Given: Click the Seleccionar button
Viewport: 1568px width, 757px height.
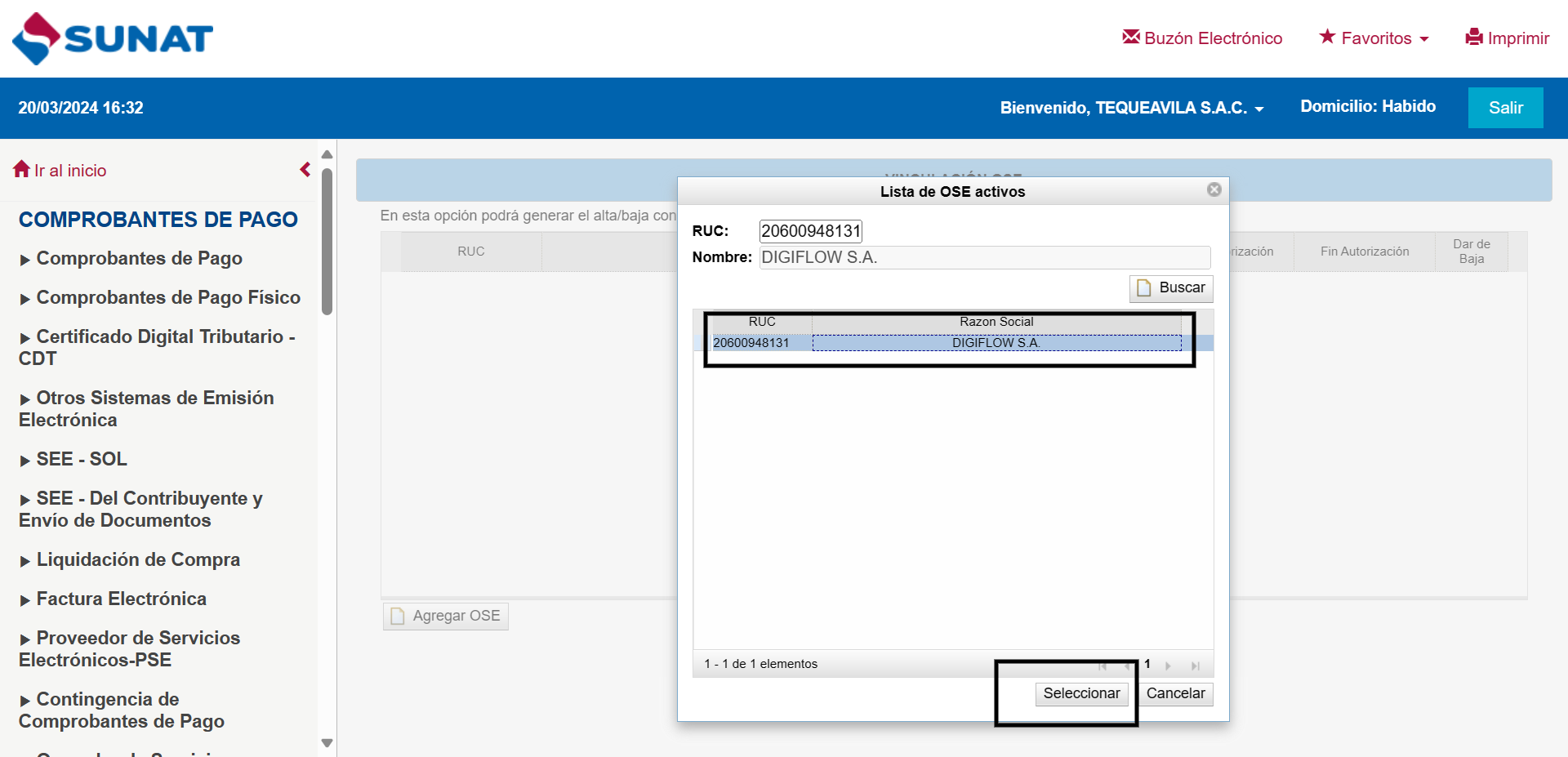Looking at the screenshot, I should pyautogui.click(x=1081, y=694).
